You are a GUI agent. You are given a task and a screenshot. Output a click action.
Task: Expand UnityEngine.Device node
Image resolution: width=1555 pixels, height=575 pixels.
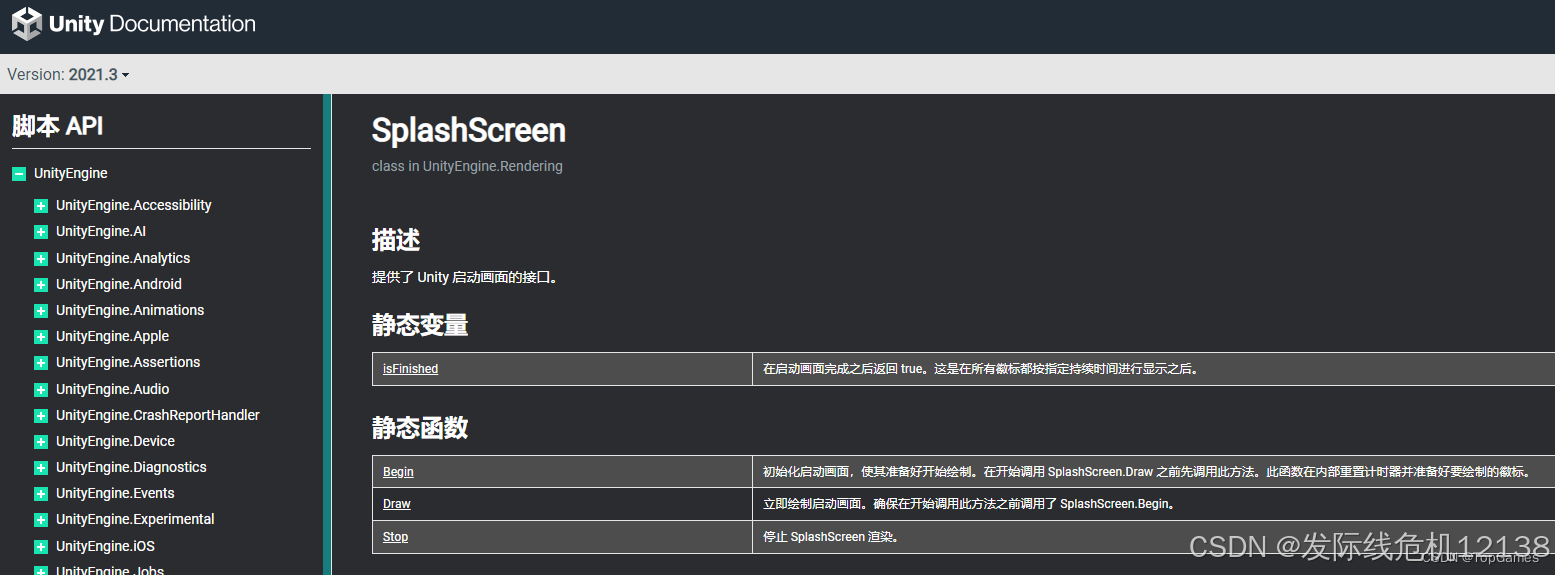[x=41, y=442]
